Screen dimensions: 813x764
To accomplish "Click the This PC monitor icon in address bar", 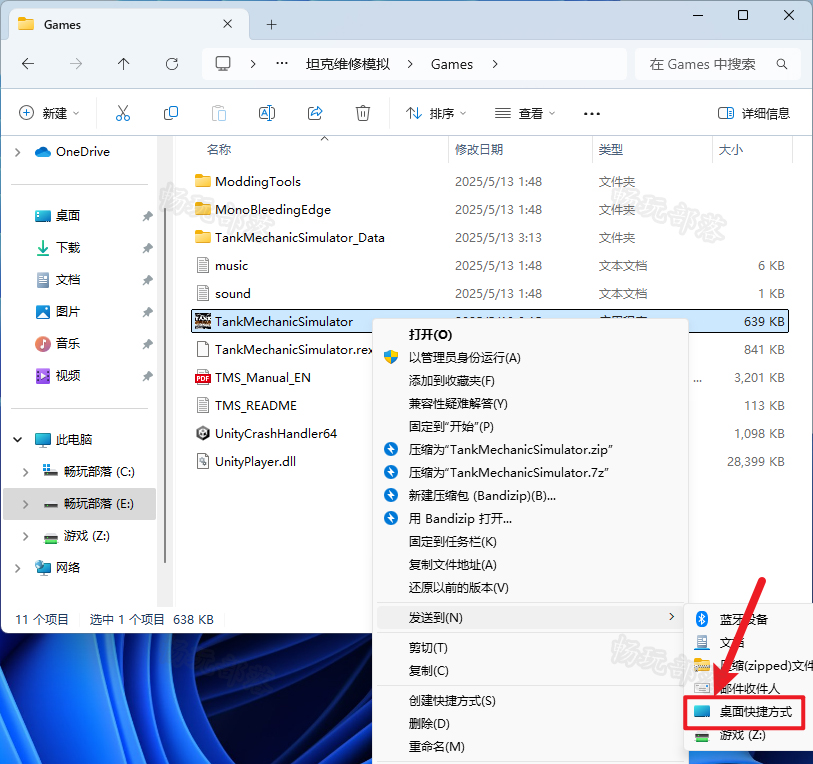I will pyautogui.click(x=223, y=64).
